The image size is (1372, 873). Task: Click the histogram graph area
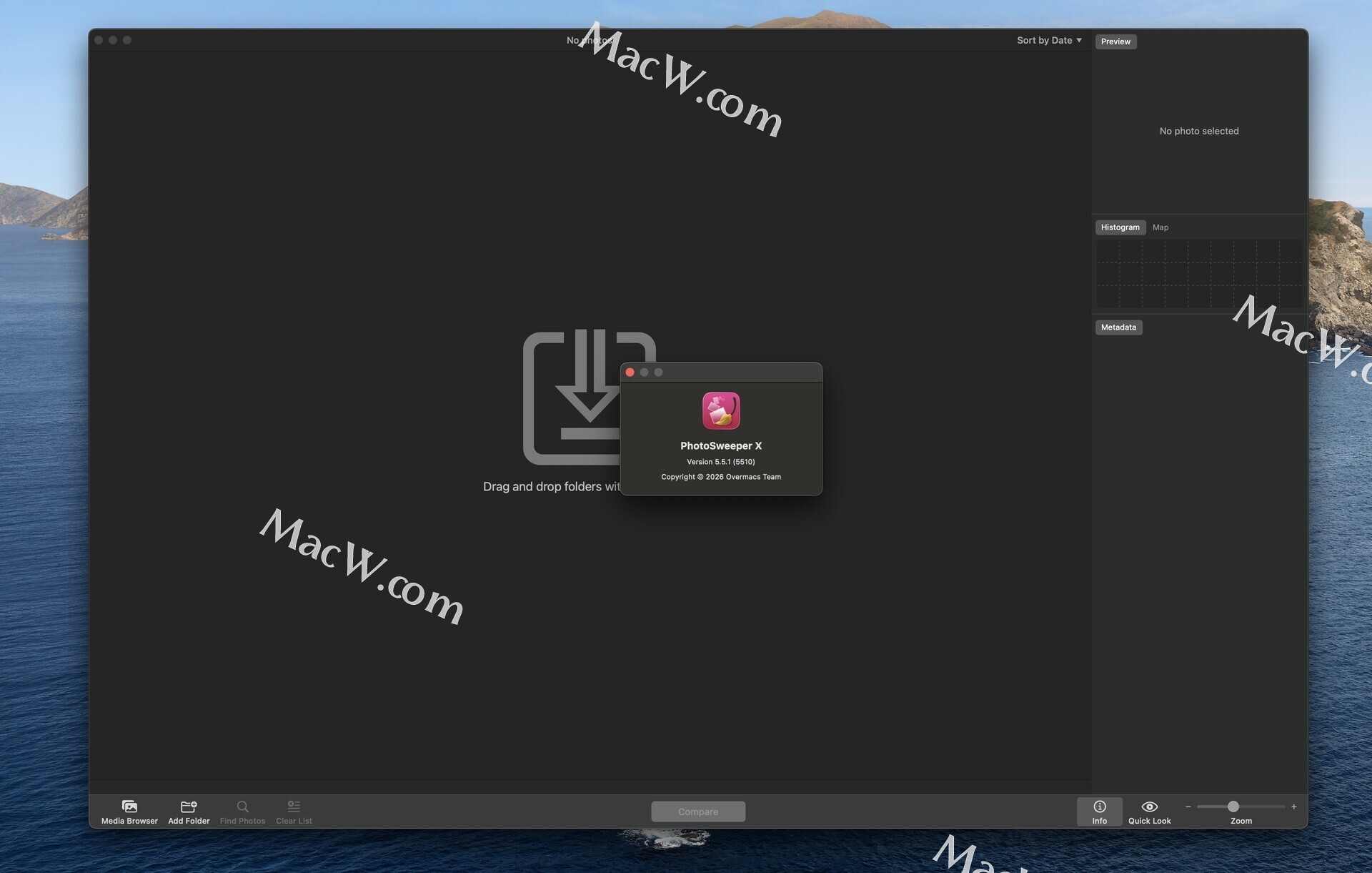1198,273
